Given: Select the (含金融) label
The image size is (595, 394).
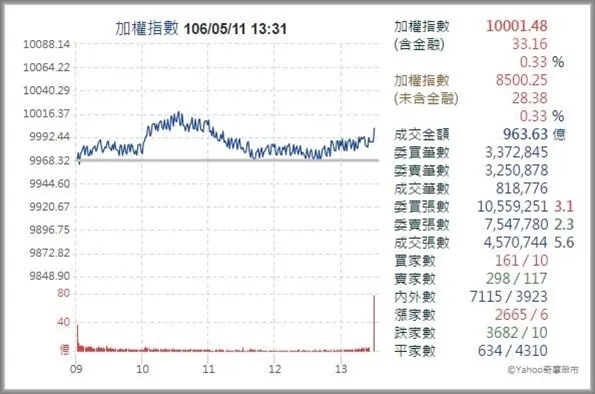Looking at the screenshot, I should (x=419, y=44).
